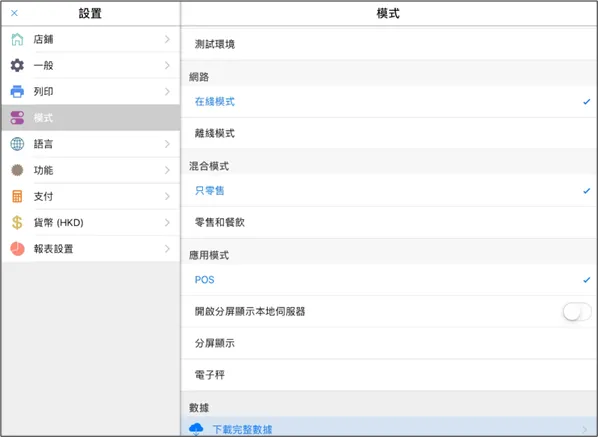Expand the 功能 row chevron

[x=167, y=170]
